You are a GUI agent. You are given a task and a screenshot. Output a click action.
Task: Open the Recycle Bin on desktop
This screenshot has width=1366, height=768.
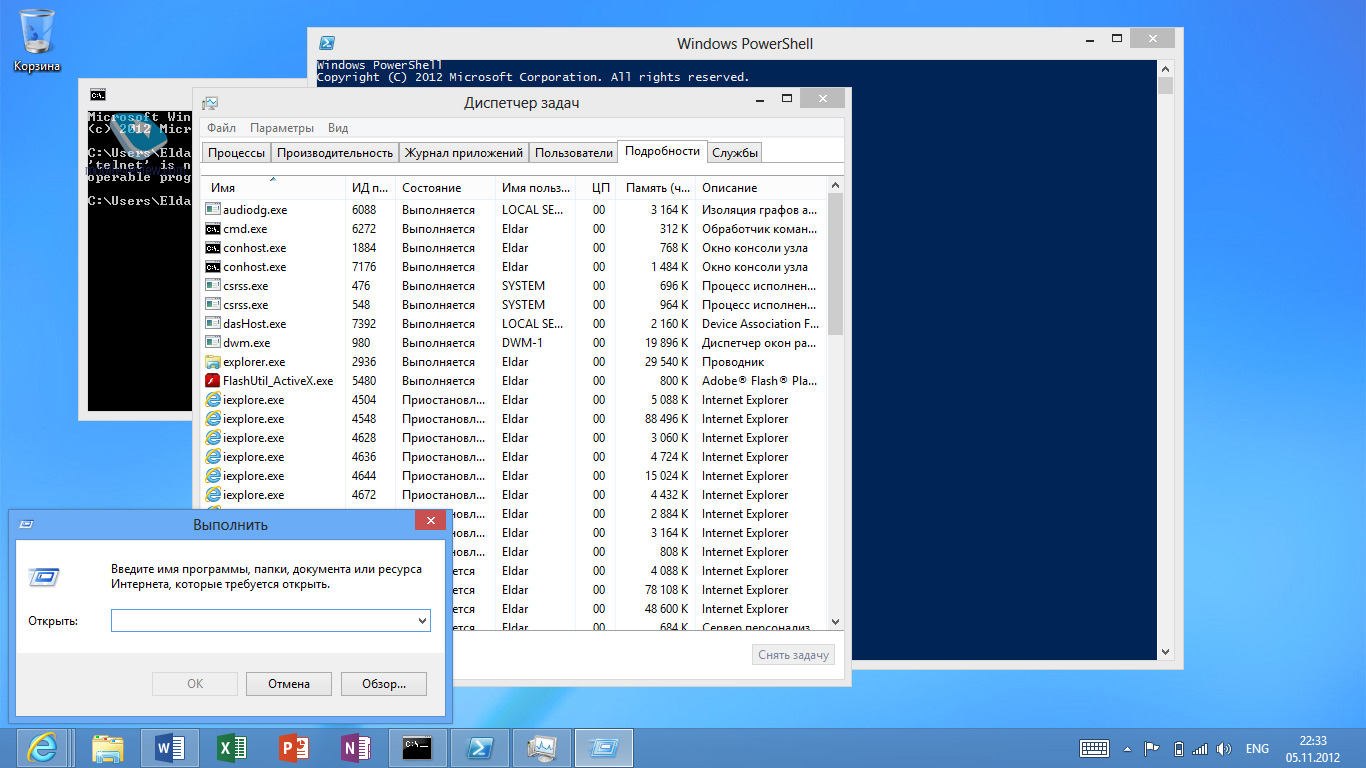pyautogui.click(x=37, y=40)
